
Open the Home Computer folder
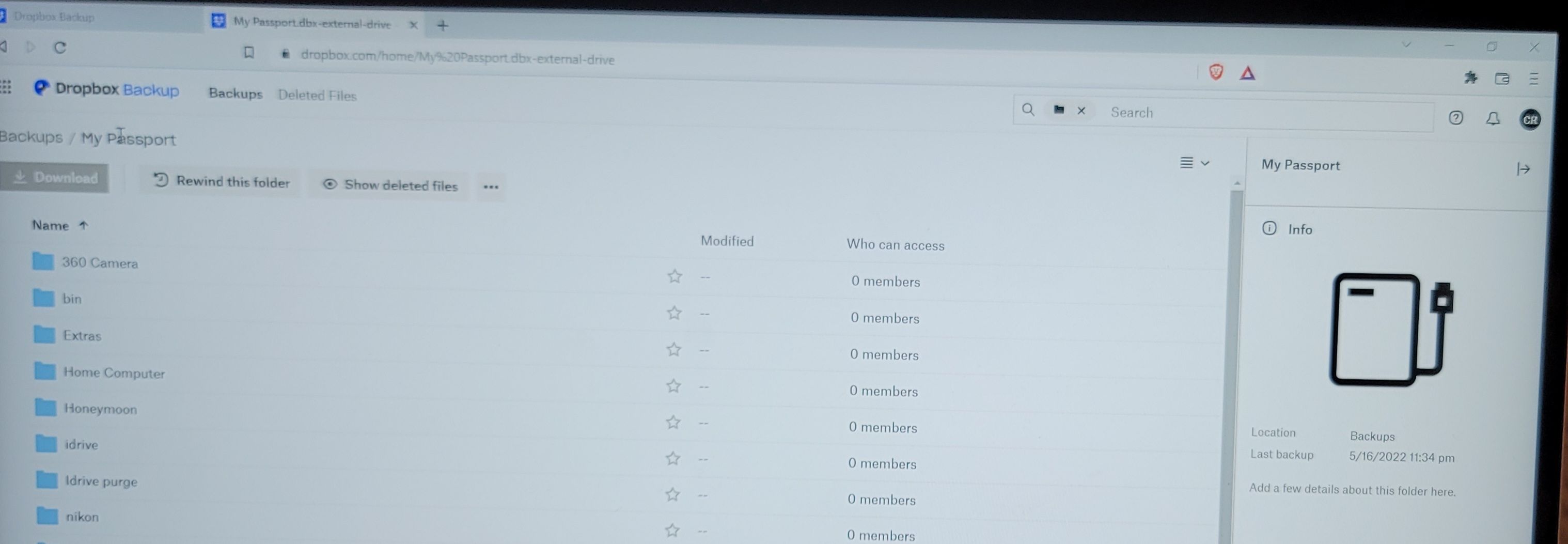click(x=114, y=373)
